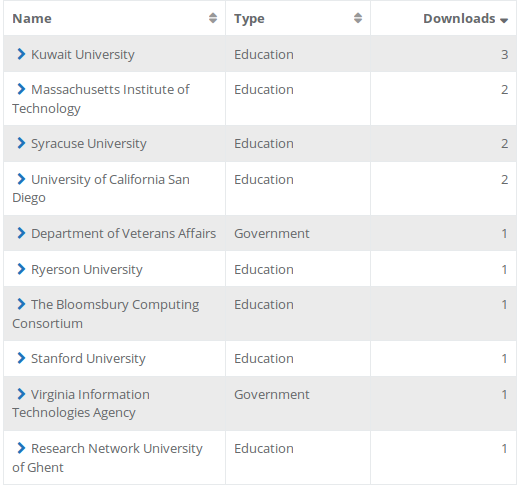Viewport: 519px width, 487px height.
Task: Expand the Stanford University row chevron
Action: click(x=21, y=358)
